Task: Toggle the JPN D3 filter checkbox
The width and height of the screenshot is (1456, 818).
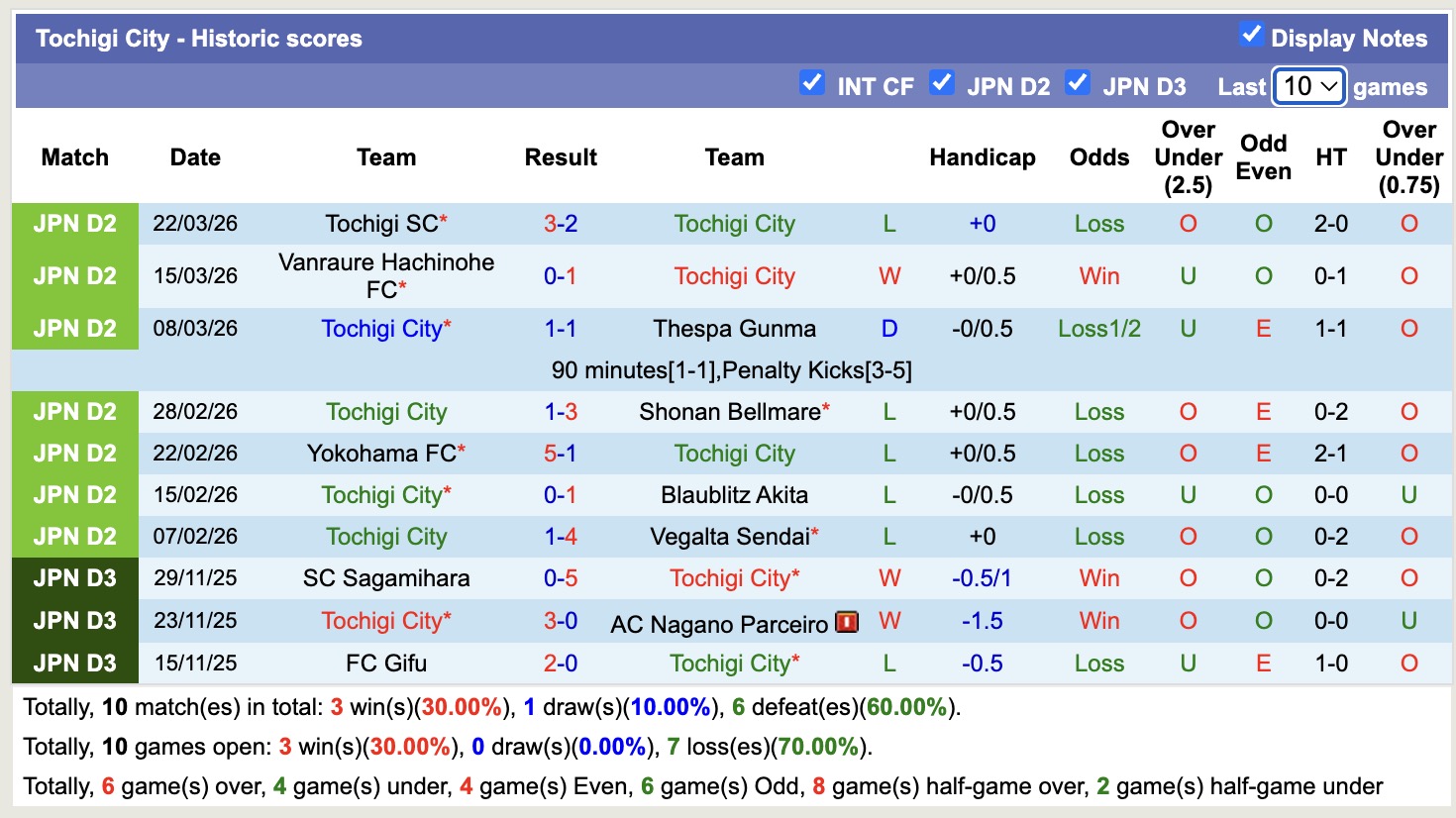Action: (1078, 83)
